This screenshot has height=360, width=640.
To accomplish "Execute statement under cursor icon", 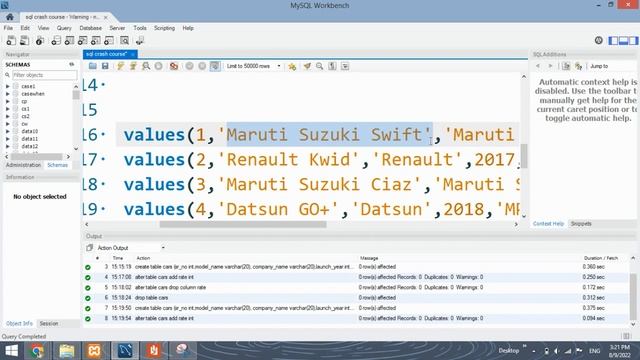I will (133, 66).
